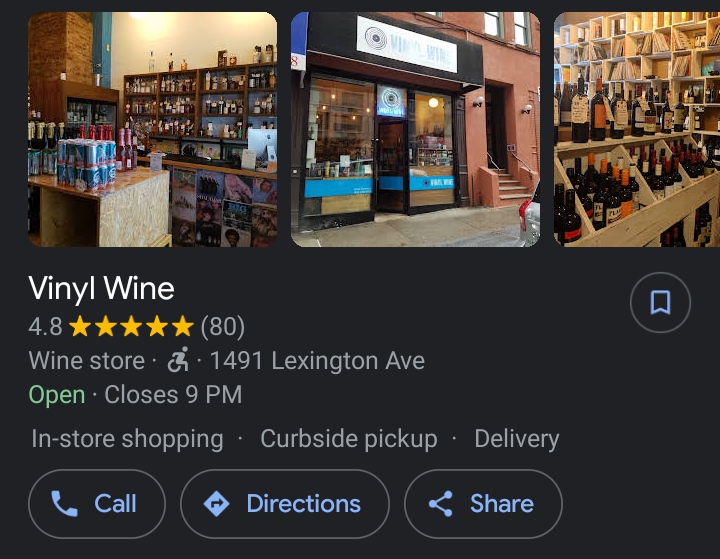Tap the Share button
The height and width of the screenshot is (559, 720).
pos(483,504)
